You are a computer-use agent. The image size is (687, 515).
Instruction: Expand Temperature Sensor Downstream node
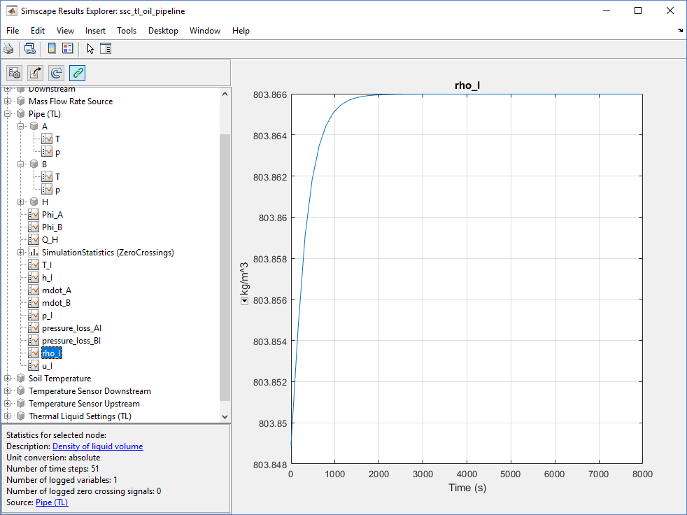click(x=7, y=391)
